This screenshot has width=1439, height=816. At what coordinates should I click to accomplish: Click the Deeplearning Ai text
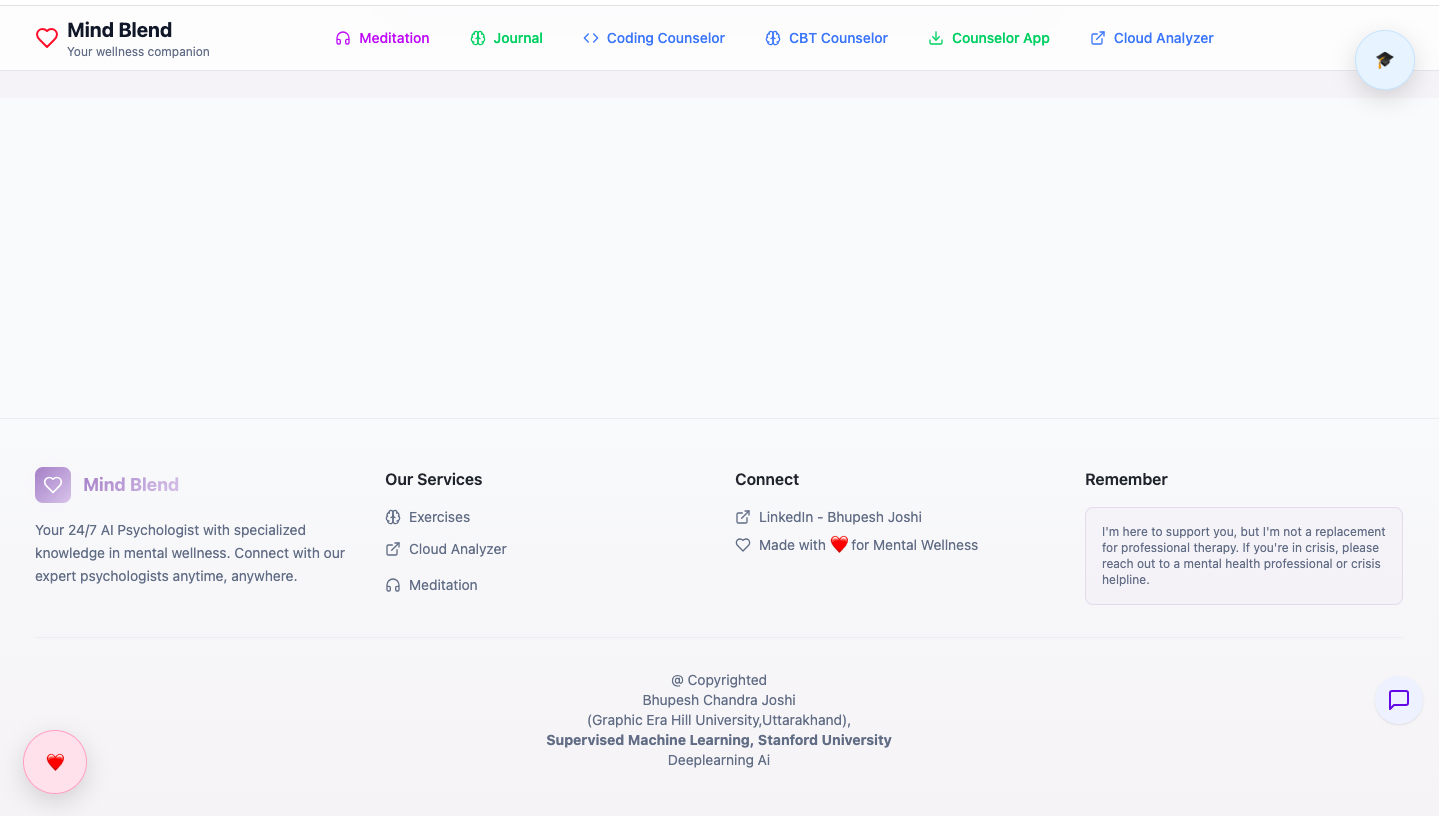point(719,760)
